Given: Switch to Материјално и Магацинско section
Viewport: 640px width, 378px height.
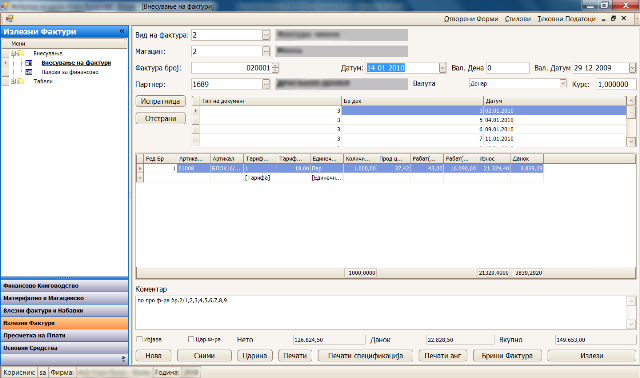Looking at the screenshot, I should click(x=64, y=298).
